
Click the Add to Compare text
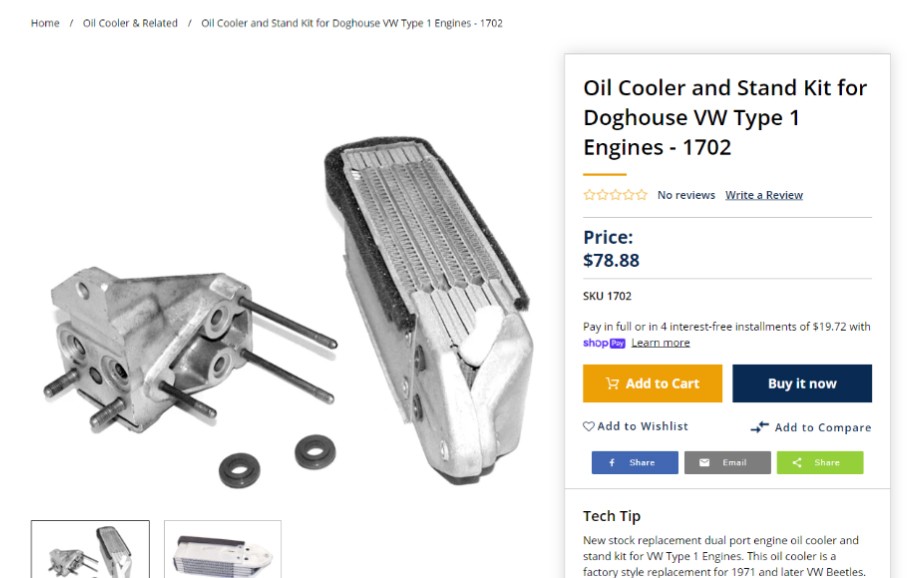[823, 427]
